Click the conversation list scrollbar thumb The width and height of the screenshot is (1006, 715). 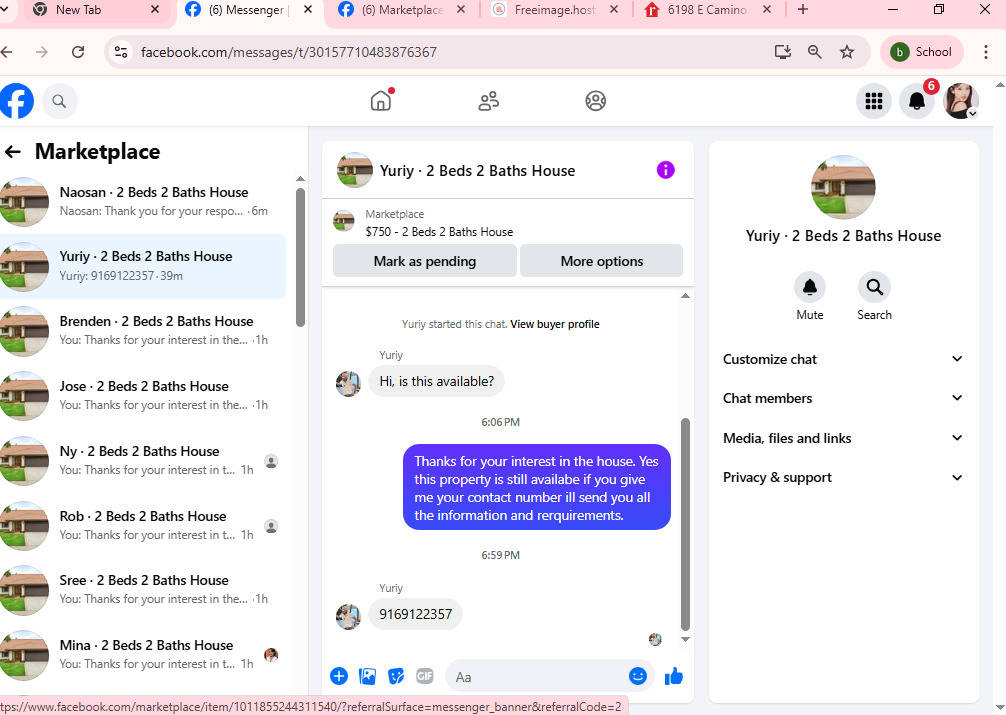click(300, 257)
